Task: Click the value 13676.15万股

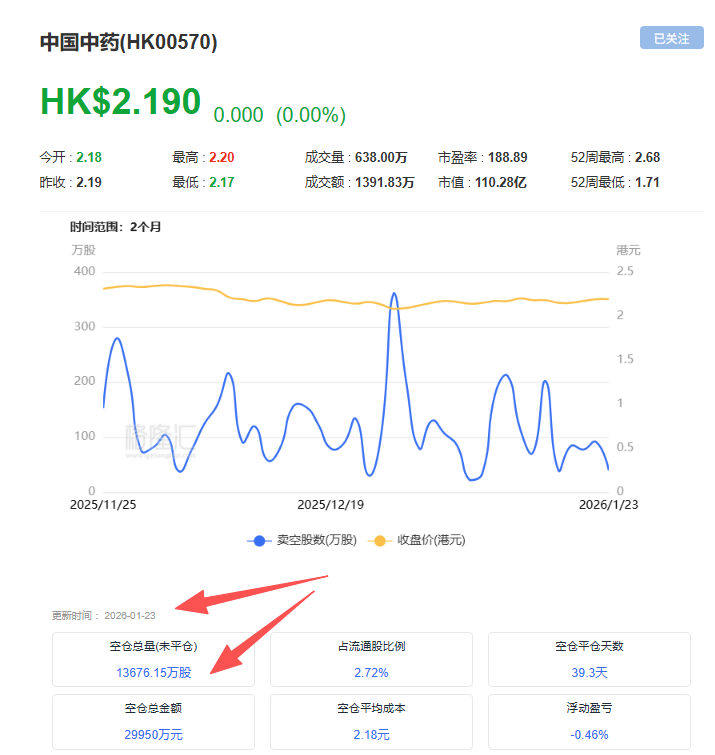Action: 154,673
